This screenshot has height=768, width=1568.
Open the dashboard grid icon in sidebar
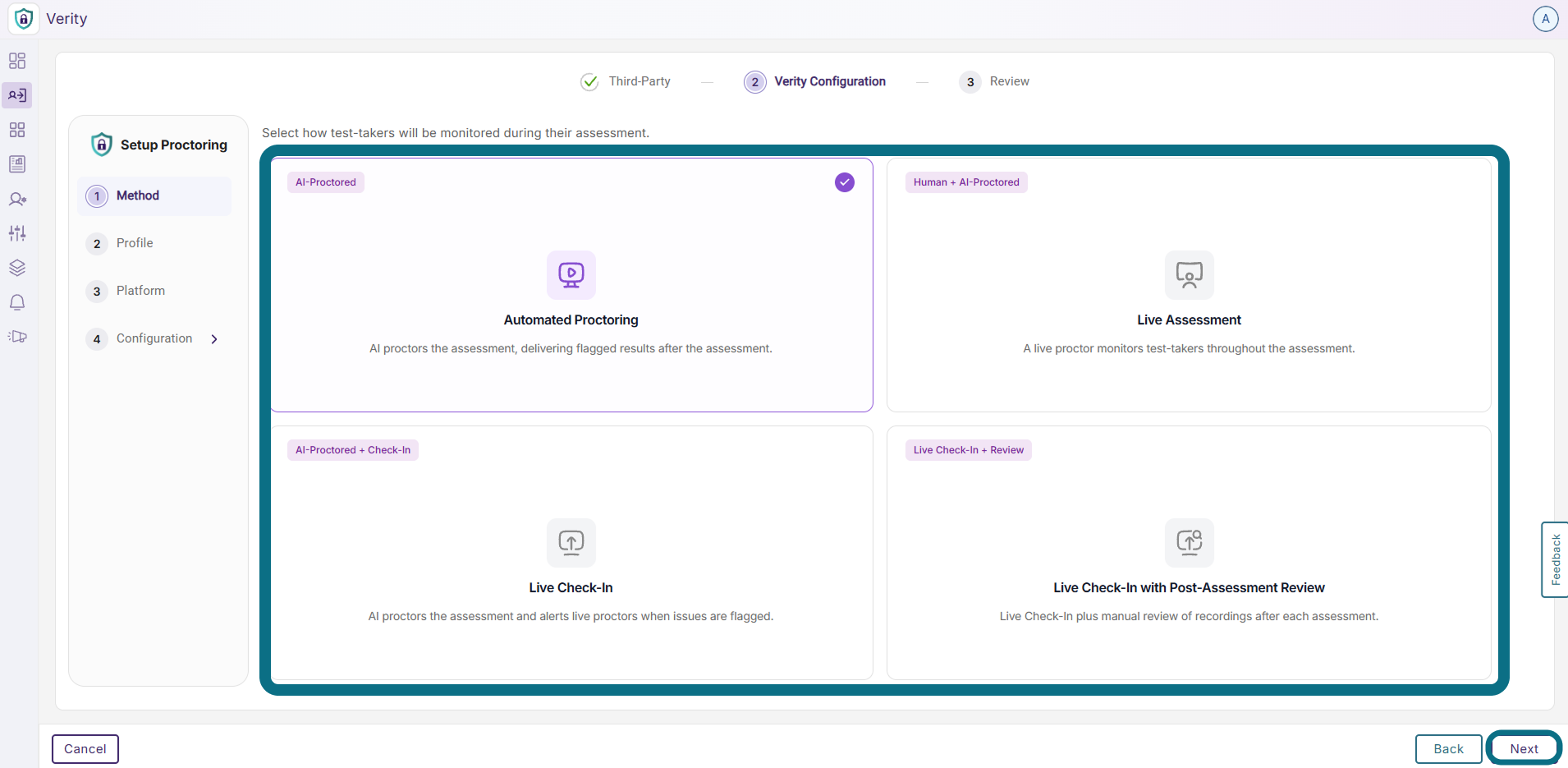(x=17, y=61)
